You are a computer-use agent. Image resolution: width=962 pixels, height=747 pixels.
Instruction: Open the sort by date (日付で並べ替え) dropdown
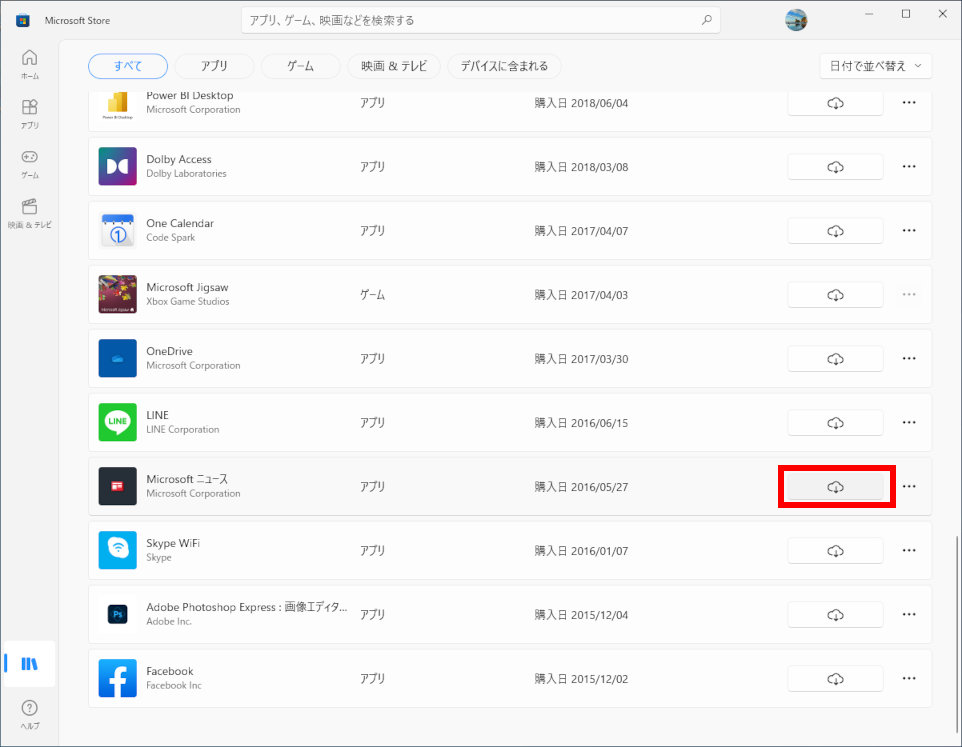point(875,66)
